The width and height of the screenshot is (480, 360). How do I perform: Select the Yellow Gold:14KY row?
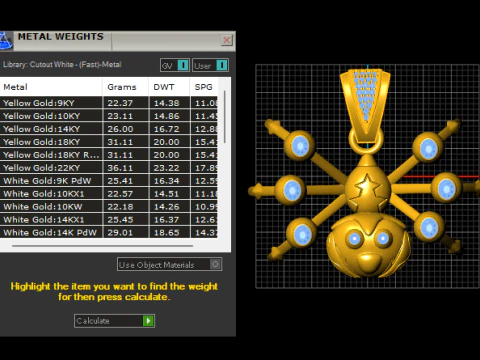point(109,129)
